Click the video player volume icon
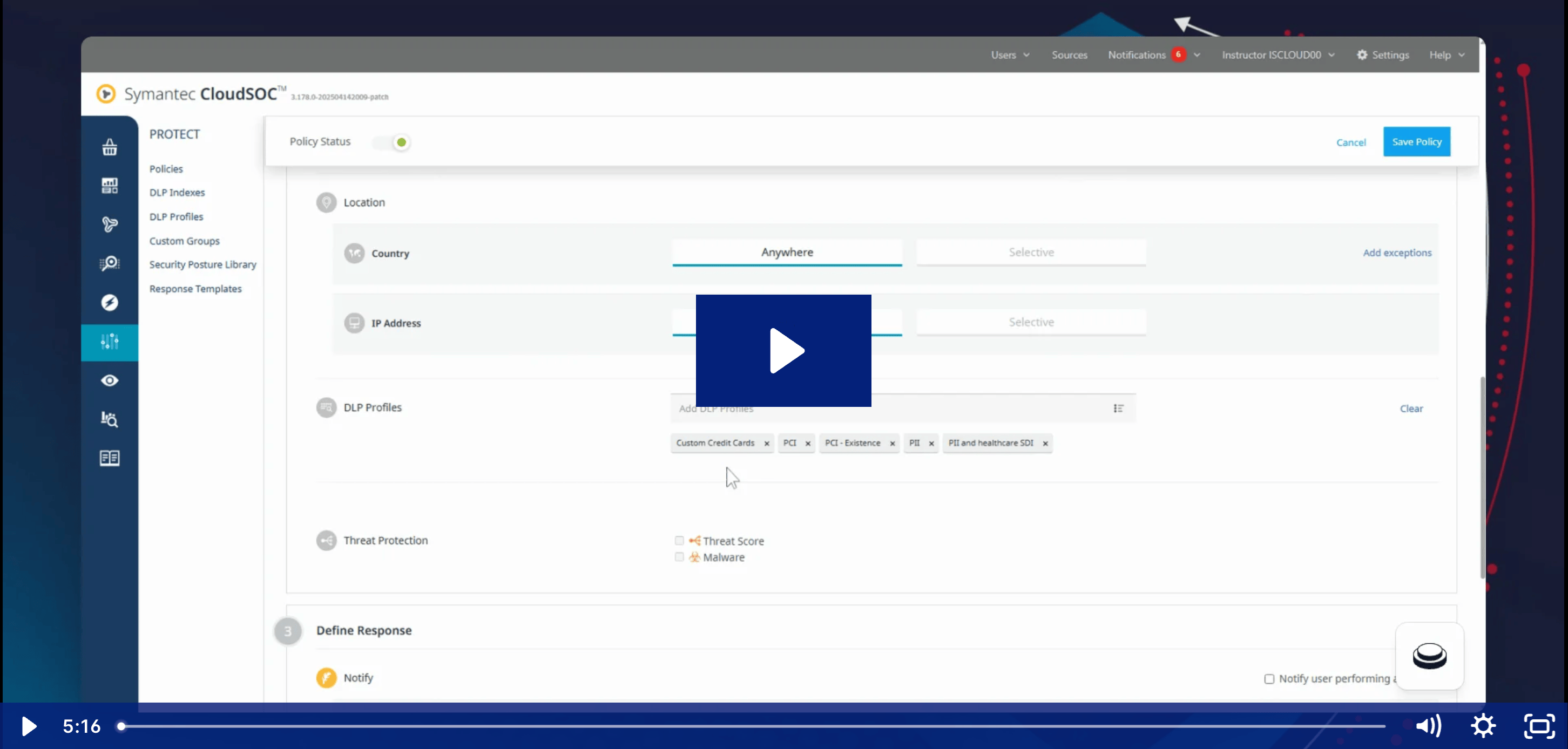This screenshot has width=1568, height=749. (1428, 725)
